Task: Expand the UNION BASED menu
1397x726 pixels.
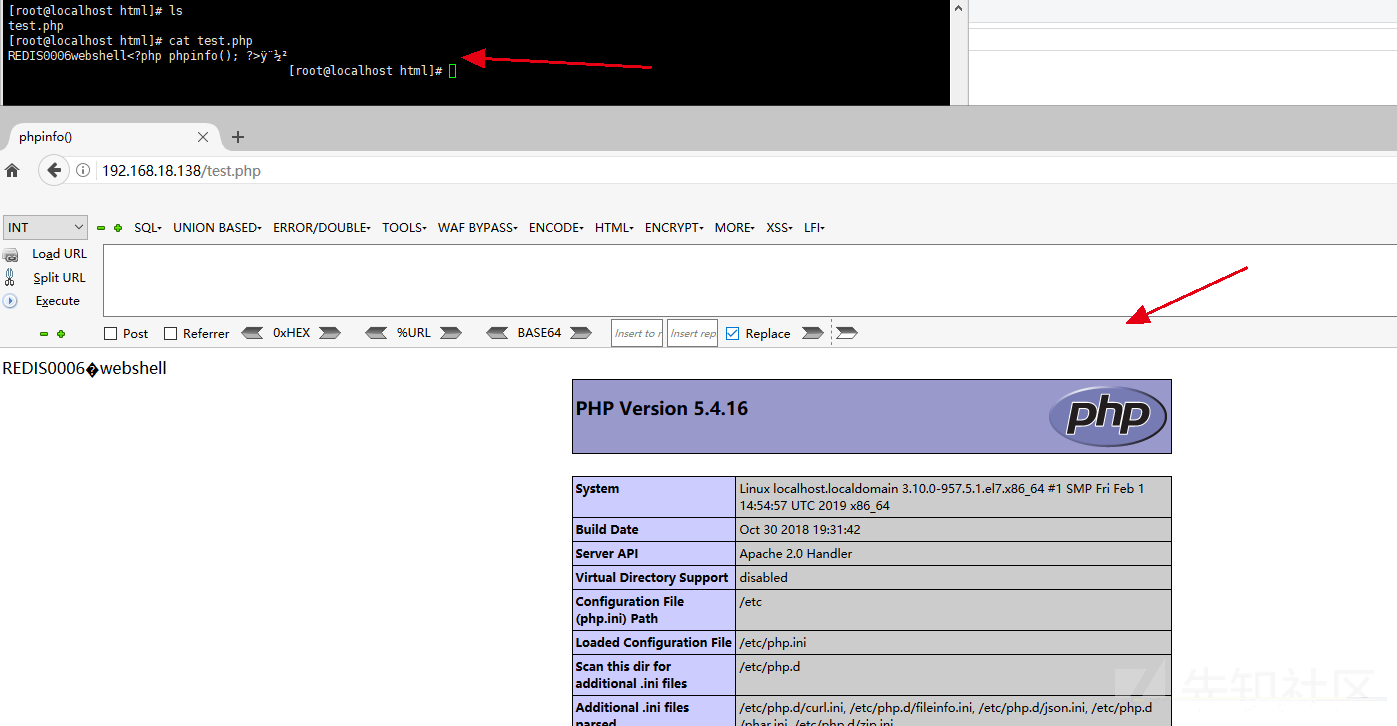Action: [217, 228]
